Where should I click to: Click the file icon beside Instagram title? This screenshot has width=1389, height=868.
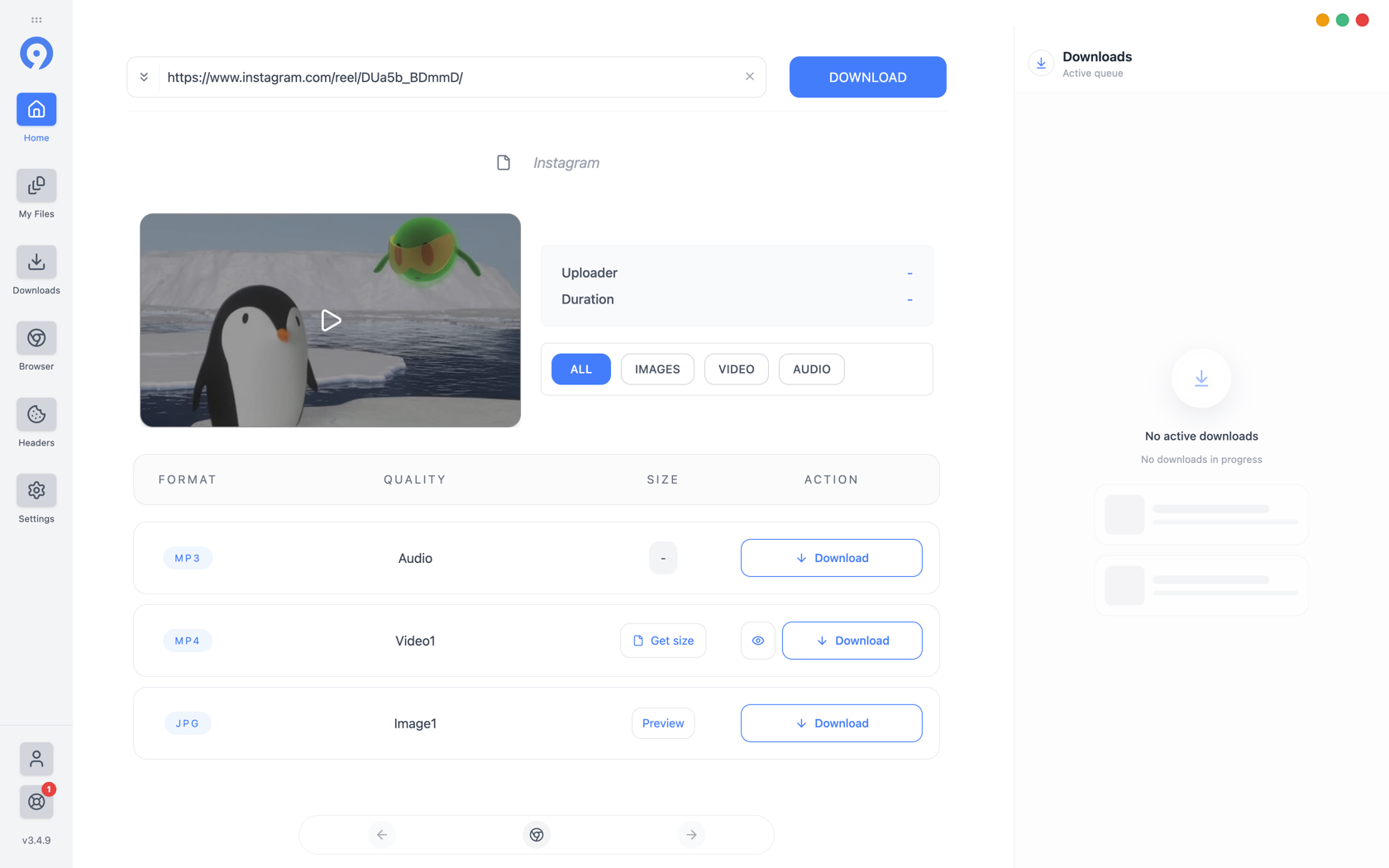[x=504, y=163]
